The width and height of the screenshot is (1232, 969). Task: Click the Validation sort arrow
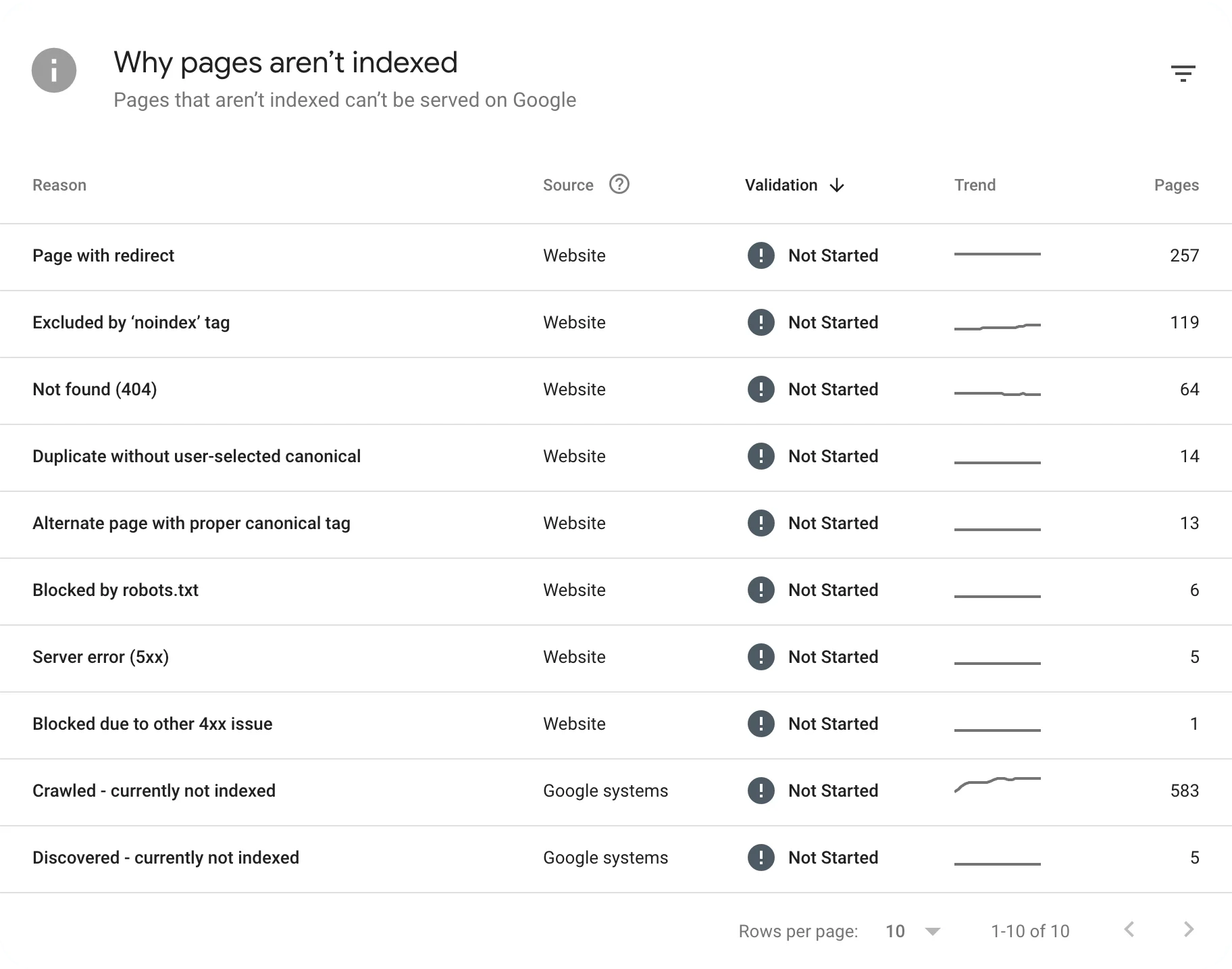pyautogui.click(x=837, y=185)
